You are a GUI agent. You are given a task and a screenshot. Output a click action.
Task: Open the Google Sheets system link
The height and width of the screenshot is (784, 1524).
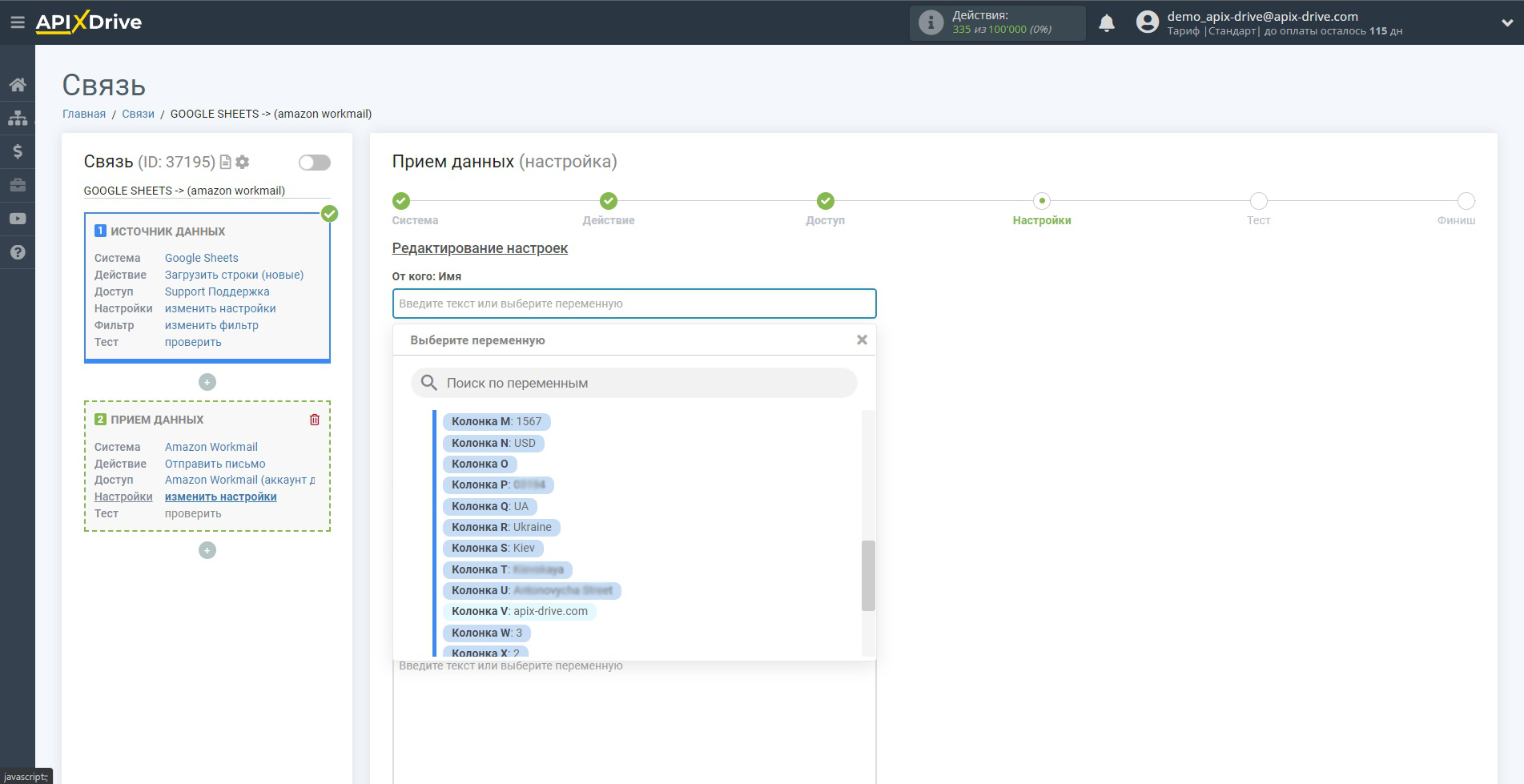[x=202, y=258]
